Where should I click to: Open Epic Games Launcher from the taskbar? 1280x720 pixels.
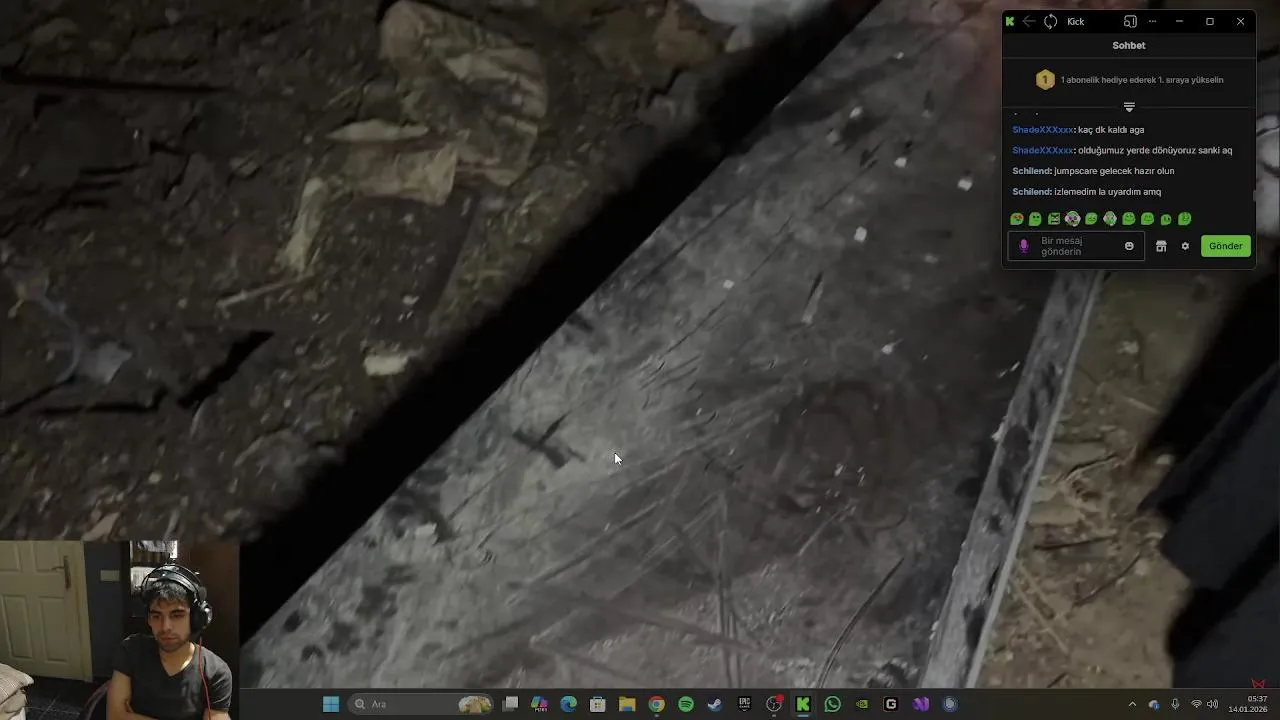[744, 704]
